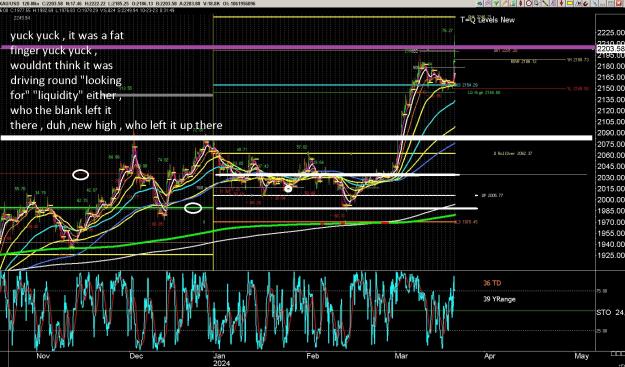Click the 'Nov' date axis label

(43, 355)
